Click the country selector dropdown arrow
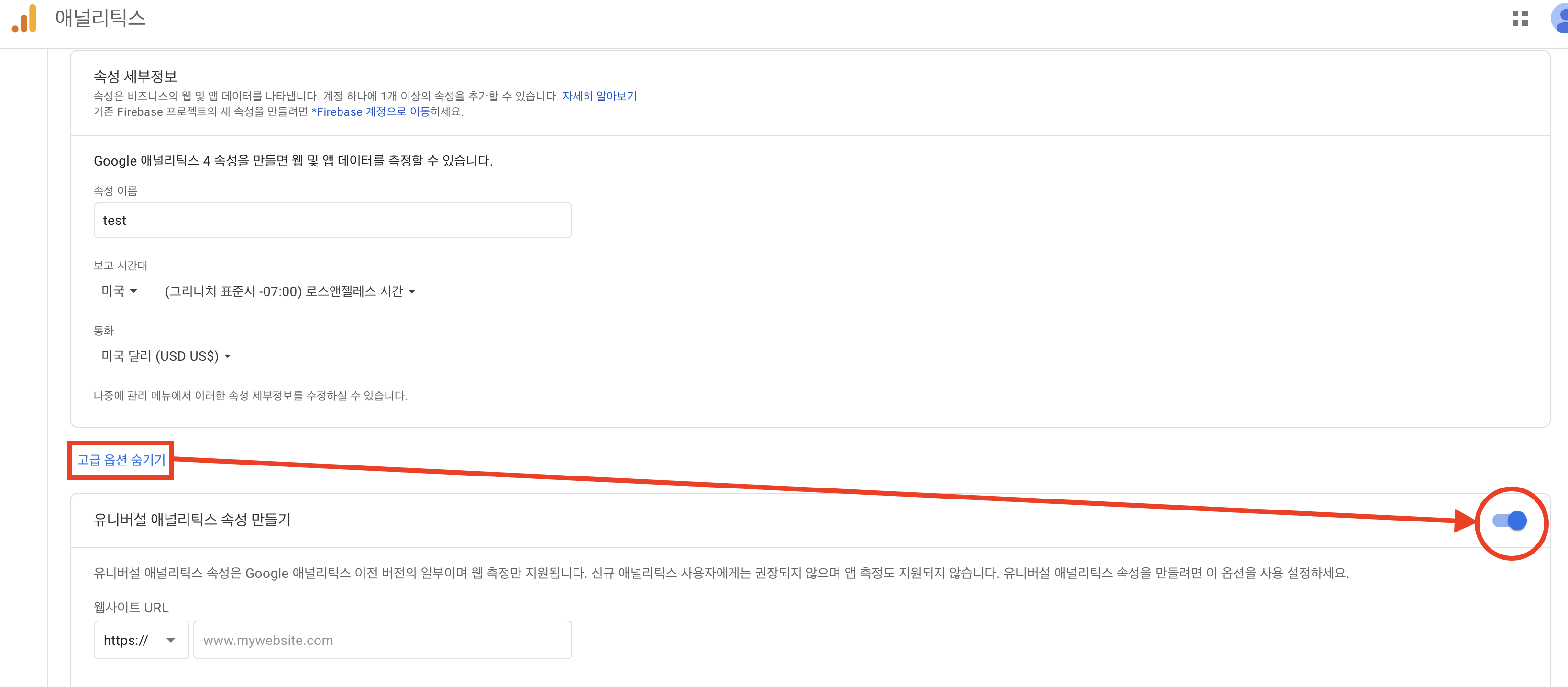Viewport: 1568px width, 687px height. pyautogui.click(x=135, y=291)
